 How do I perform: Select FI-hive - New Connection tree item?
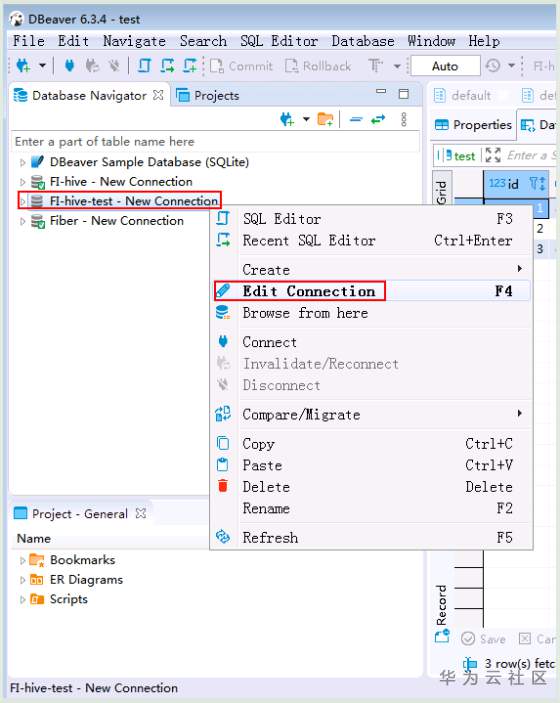121,182
